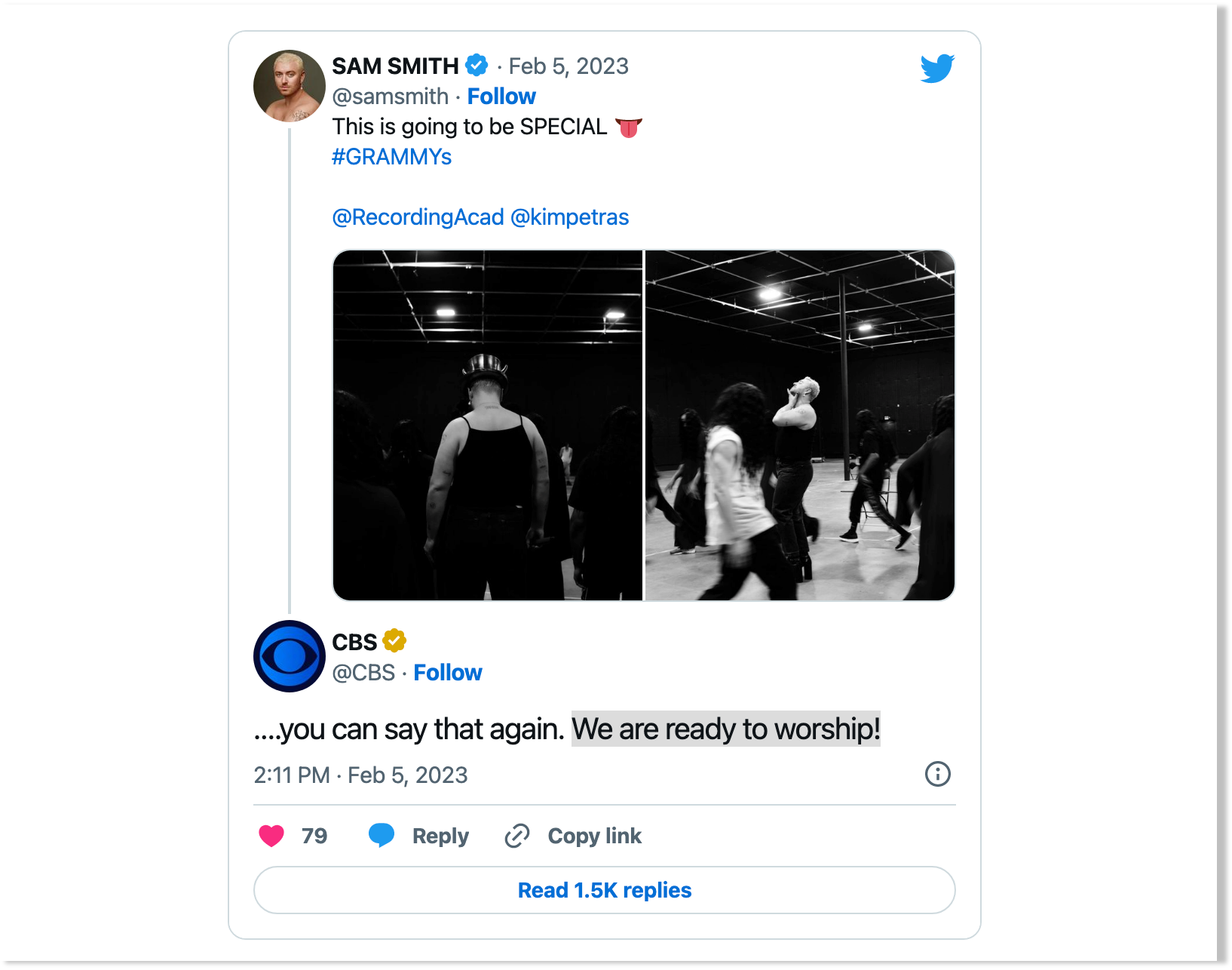Open the tweet info circle icon
This screenshot has width=1232, height=970.
pyautogui.click(x=938, y=774)
